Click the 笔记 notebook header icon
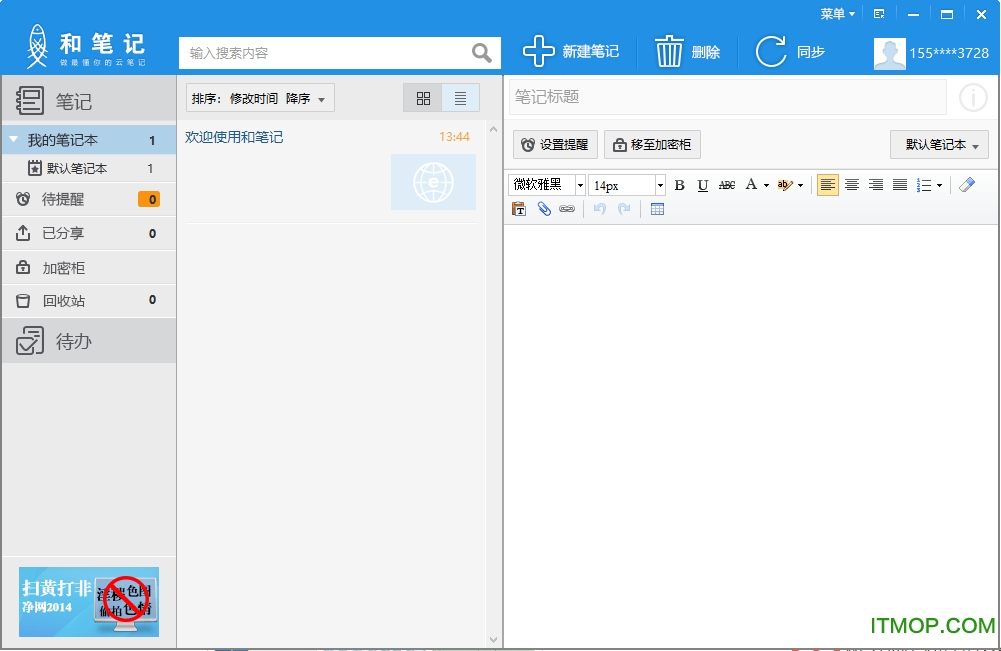The height and width of the screenshot is (651, 1001). 29,101
